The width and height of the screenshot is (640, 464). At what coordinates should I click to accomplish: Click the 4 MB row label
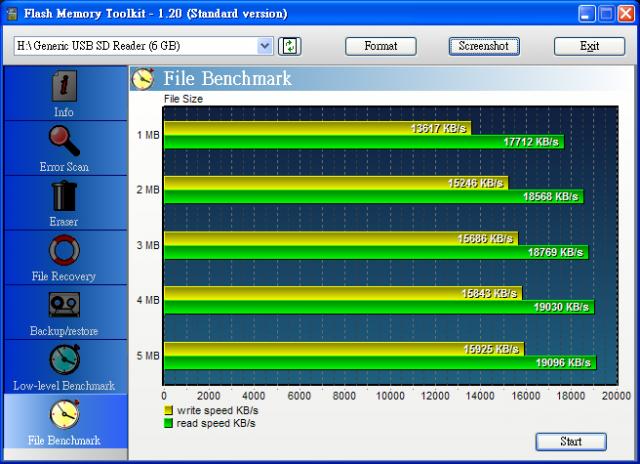148,300
